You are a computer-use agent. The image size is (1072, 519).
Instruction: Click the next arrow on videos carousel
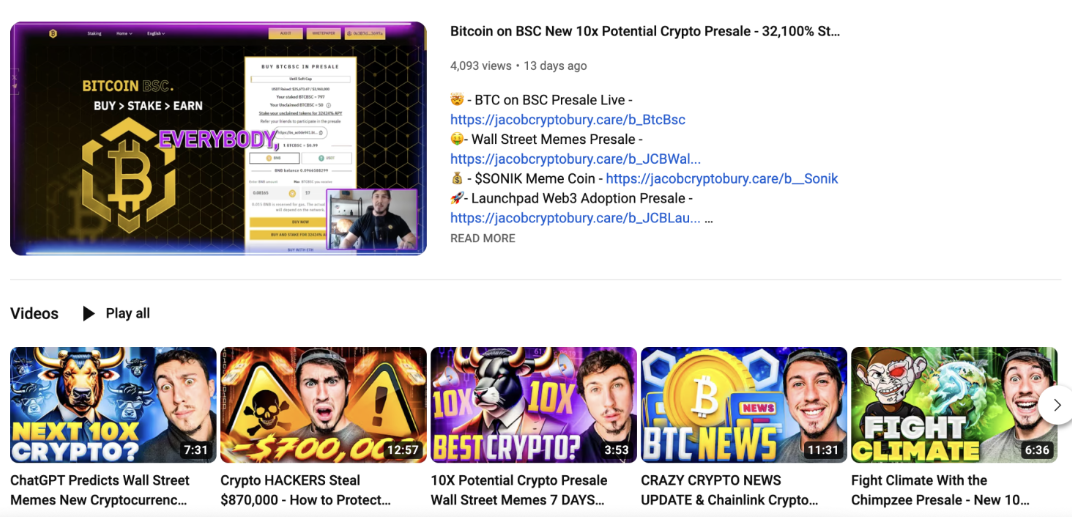(x=1056, y=405)
